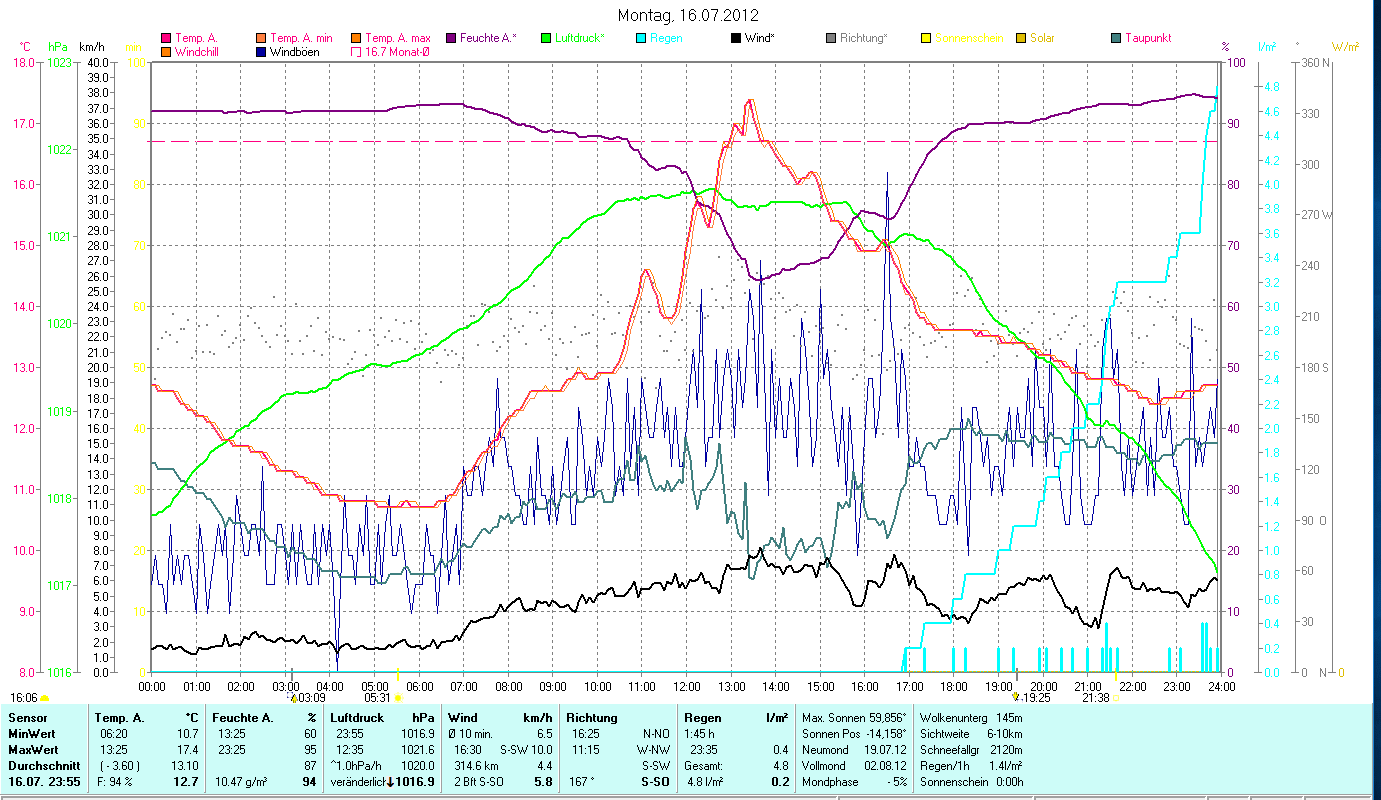Screen dimensions: 1381x800
Task: Click the green Luftdruck* legend swatch
Action: click(x=545, y=38)
